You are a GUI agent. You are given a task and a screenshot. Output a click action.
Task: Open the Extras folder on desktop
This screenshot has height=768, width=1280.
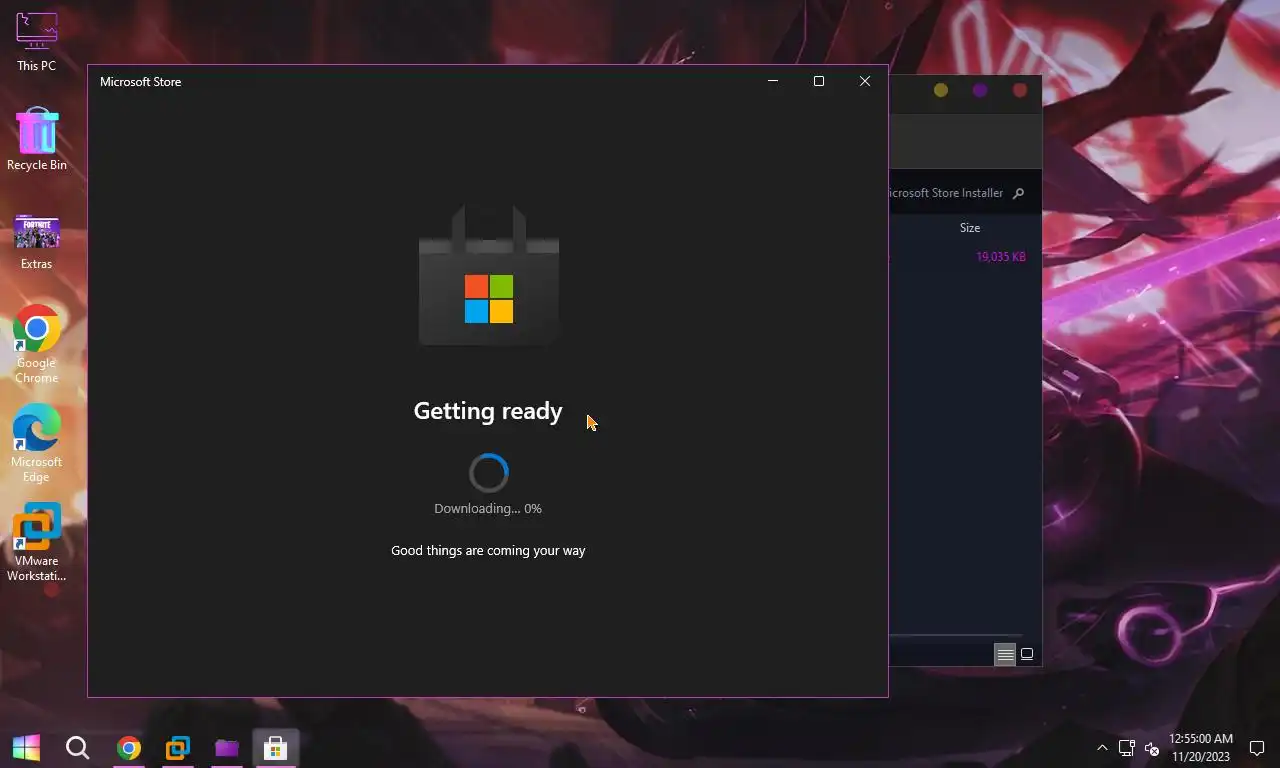click(x=37, y=241)
